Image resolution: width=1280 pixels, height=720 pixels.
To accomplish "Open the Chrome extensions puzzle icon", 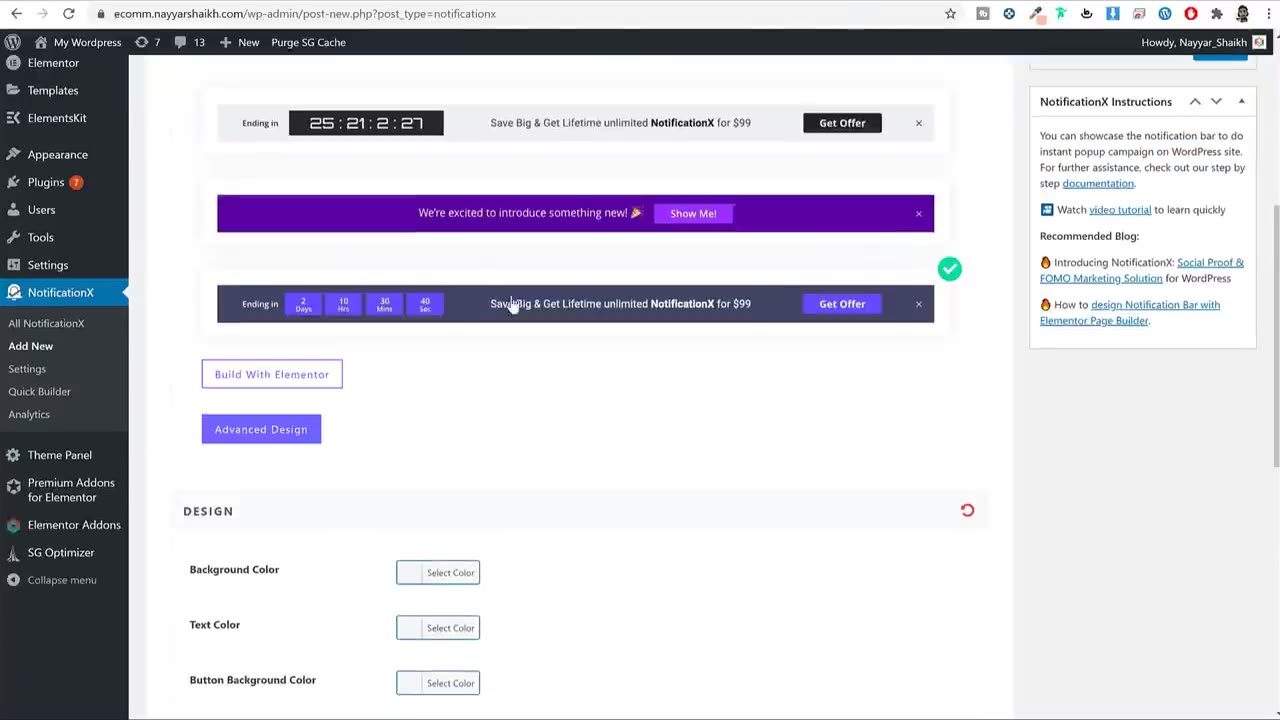I will pos(1216,14).
